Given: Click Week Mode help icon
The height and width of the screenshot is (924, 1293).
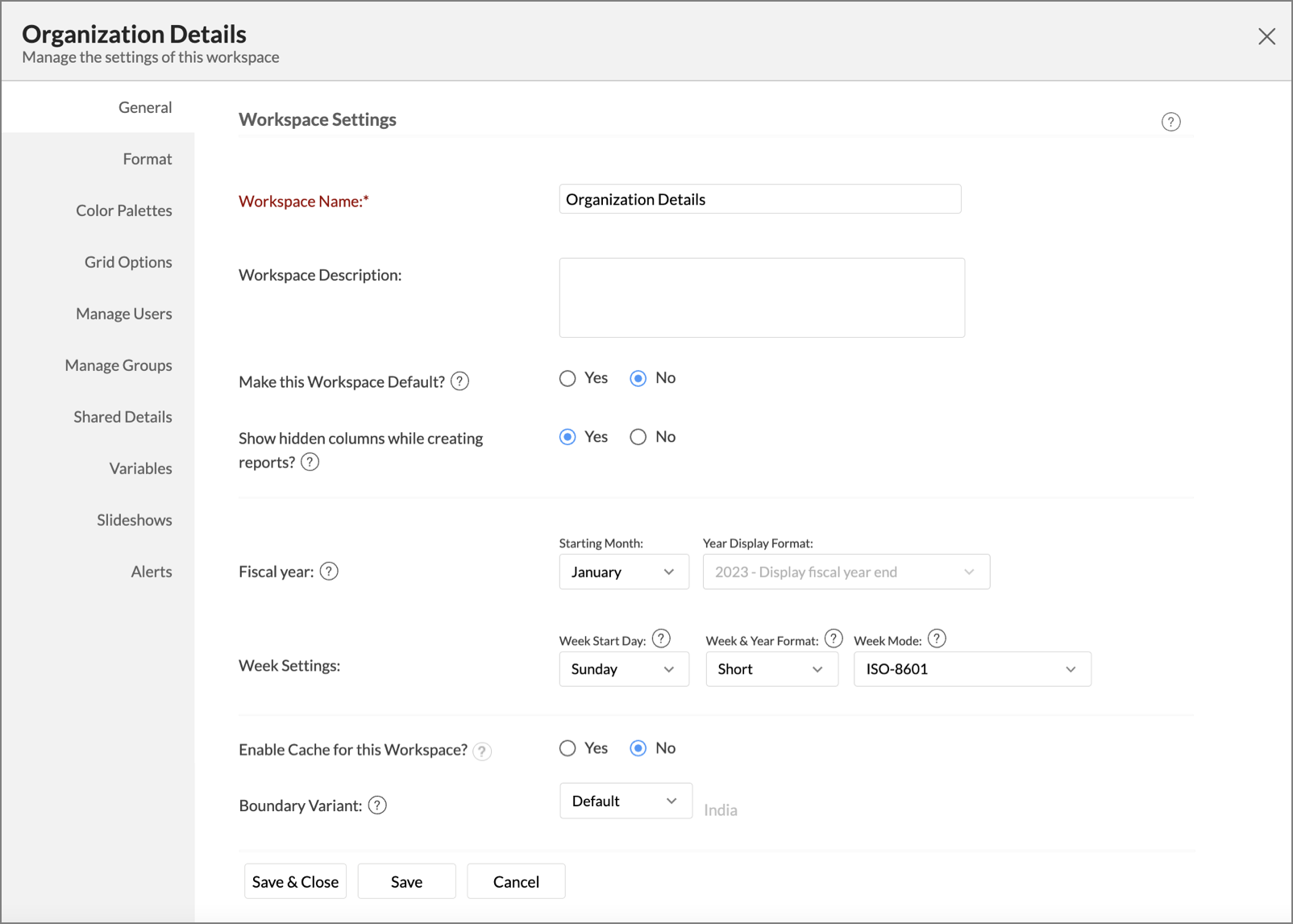Looking at the screenshot, I should coord(936,639).
